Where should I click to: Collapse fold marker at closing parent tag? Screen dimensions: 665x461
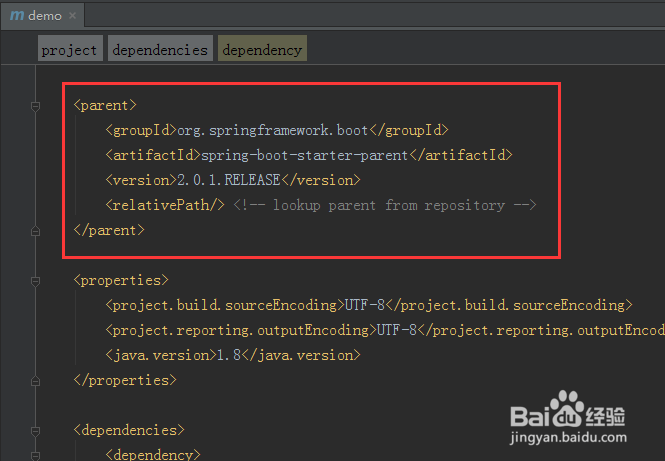tap(36, 231)
